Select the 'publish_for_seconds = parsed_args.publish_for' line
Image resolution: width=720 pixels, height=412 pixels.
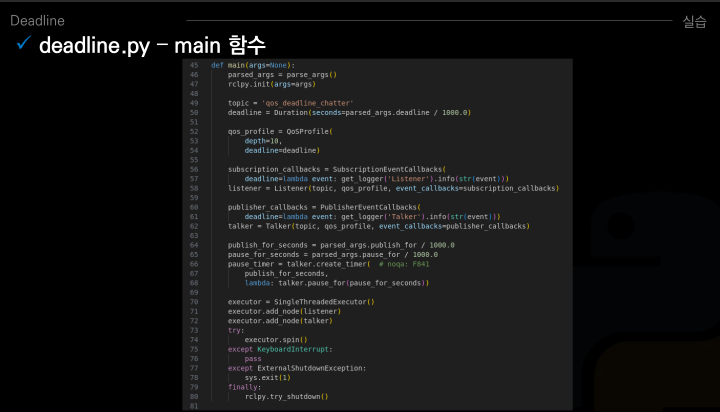pos(341,245)
